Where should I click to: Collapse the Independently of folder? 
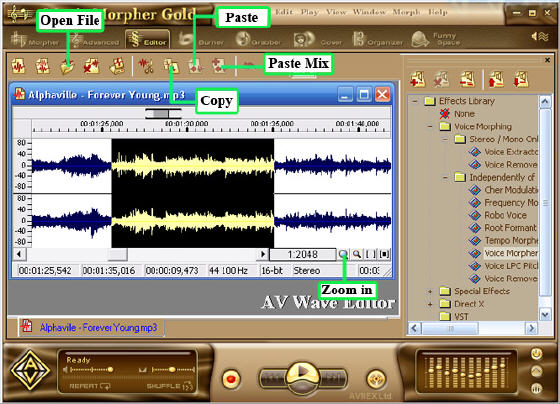[x=445, y=177]
